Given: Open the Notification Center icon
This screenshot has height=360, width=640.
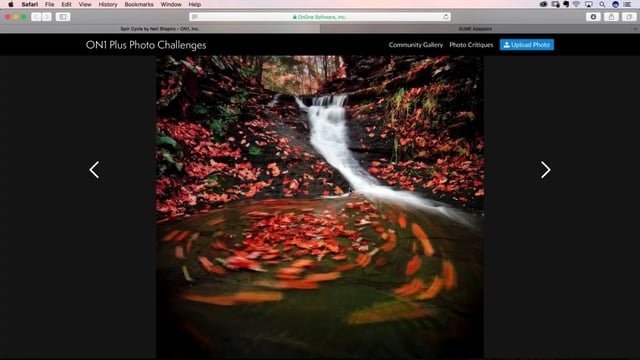Looking at the screenshot, I should pos(628,4).
